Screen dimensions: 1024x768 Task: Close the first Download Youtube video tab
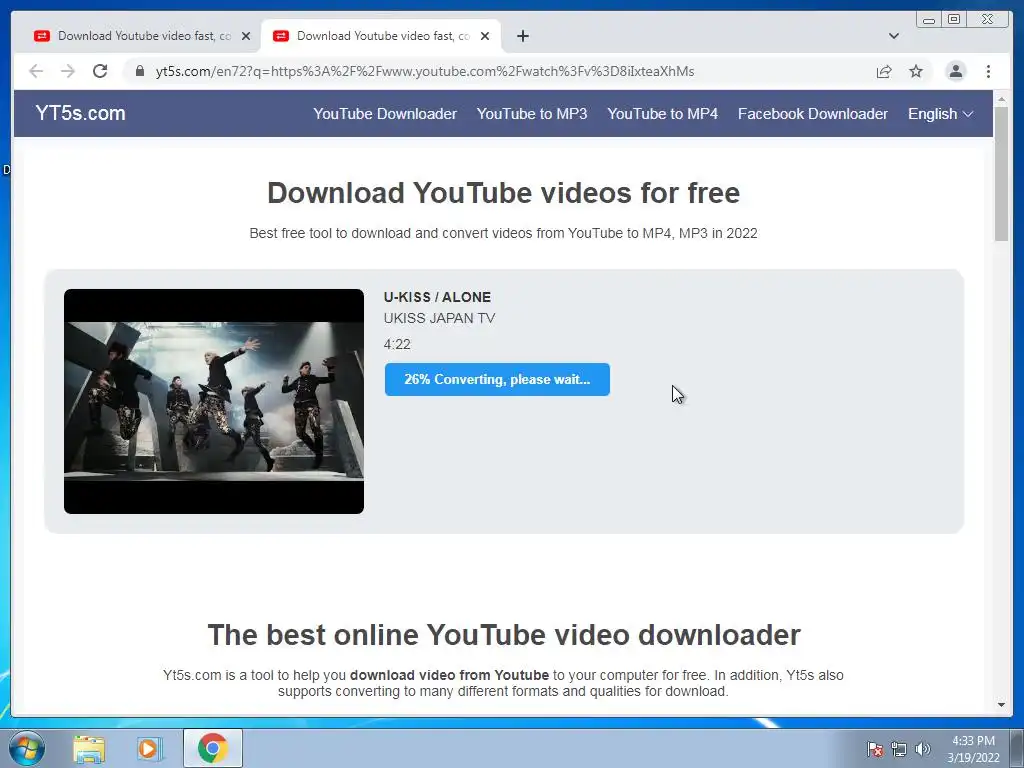[x=246, y=36]
